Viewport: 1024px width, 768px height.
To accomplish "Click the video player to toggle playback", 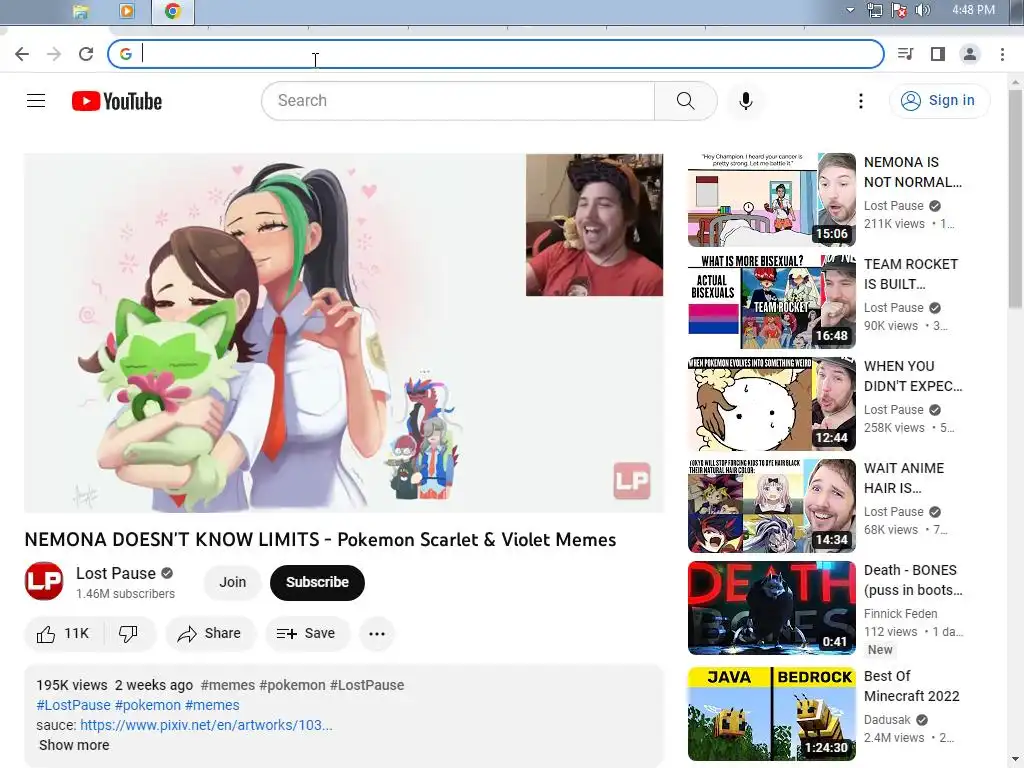I will coord(344,332).
